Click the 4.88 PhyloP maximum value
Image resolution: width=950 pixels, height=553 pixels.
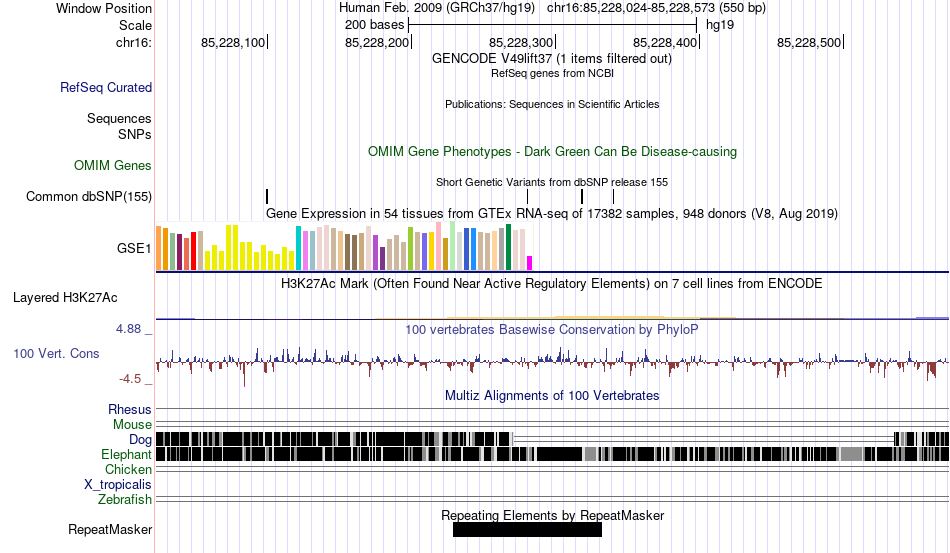pos(128,329)
